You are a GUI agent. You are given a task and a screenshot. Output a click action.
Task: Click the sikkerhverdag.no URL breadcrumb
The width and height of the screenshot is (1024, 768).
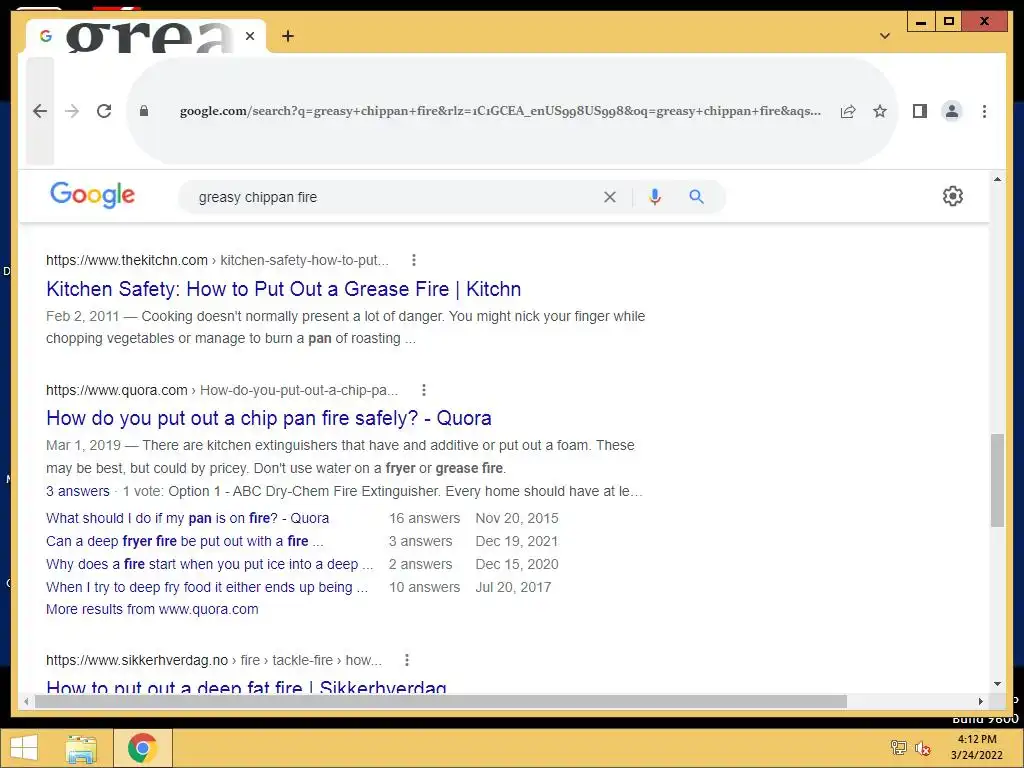[x=214, y=660]
